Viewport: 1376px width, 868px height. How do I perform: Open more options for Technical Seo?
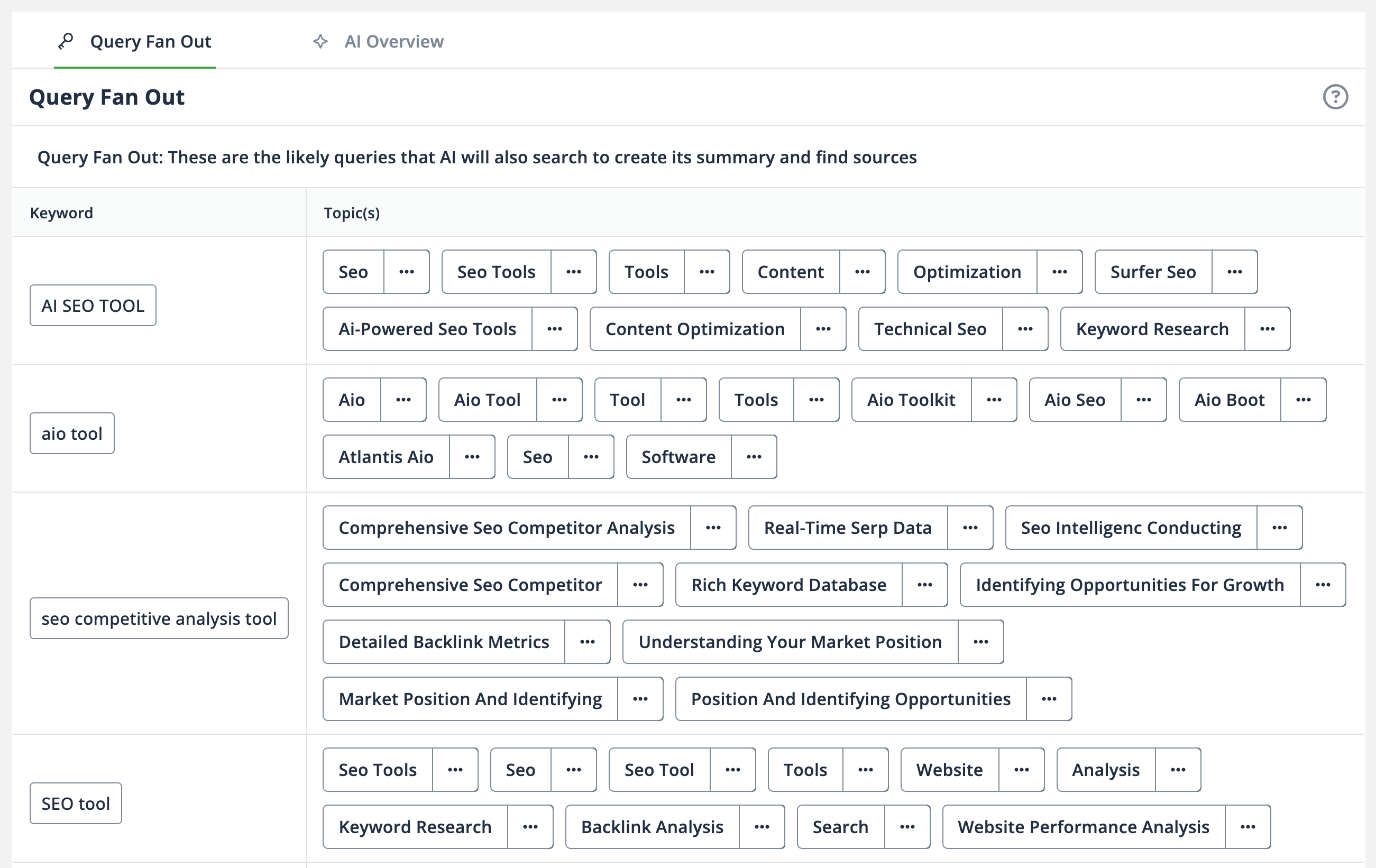point(1026,329)
